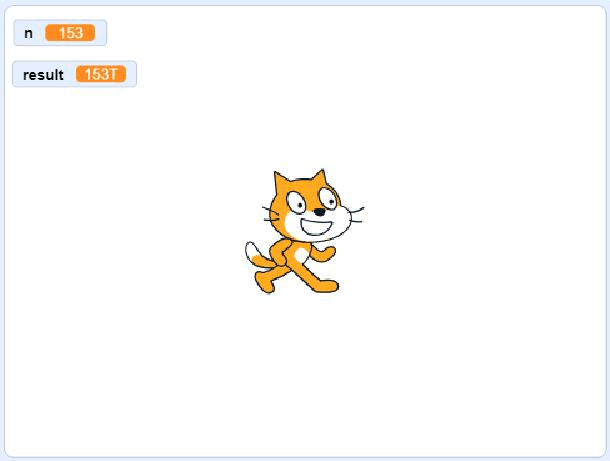Click the cat's right-side whiskers
Viewport: 610px width, 461px height.
click(357, 215)
